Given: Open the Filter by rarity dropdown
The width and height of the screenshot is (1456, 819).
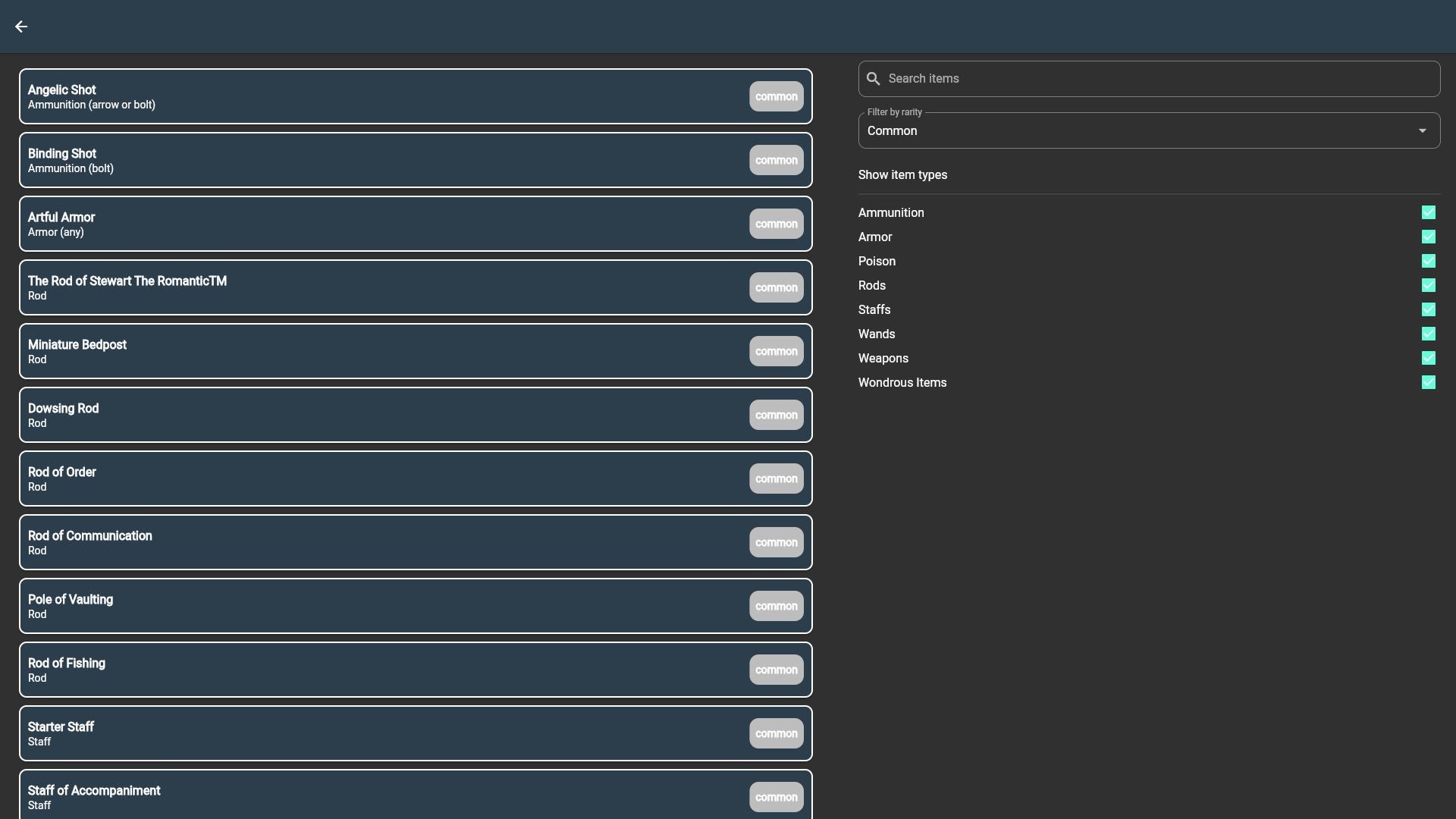Looking at the screenshot, I should 1137,131.
